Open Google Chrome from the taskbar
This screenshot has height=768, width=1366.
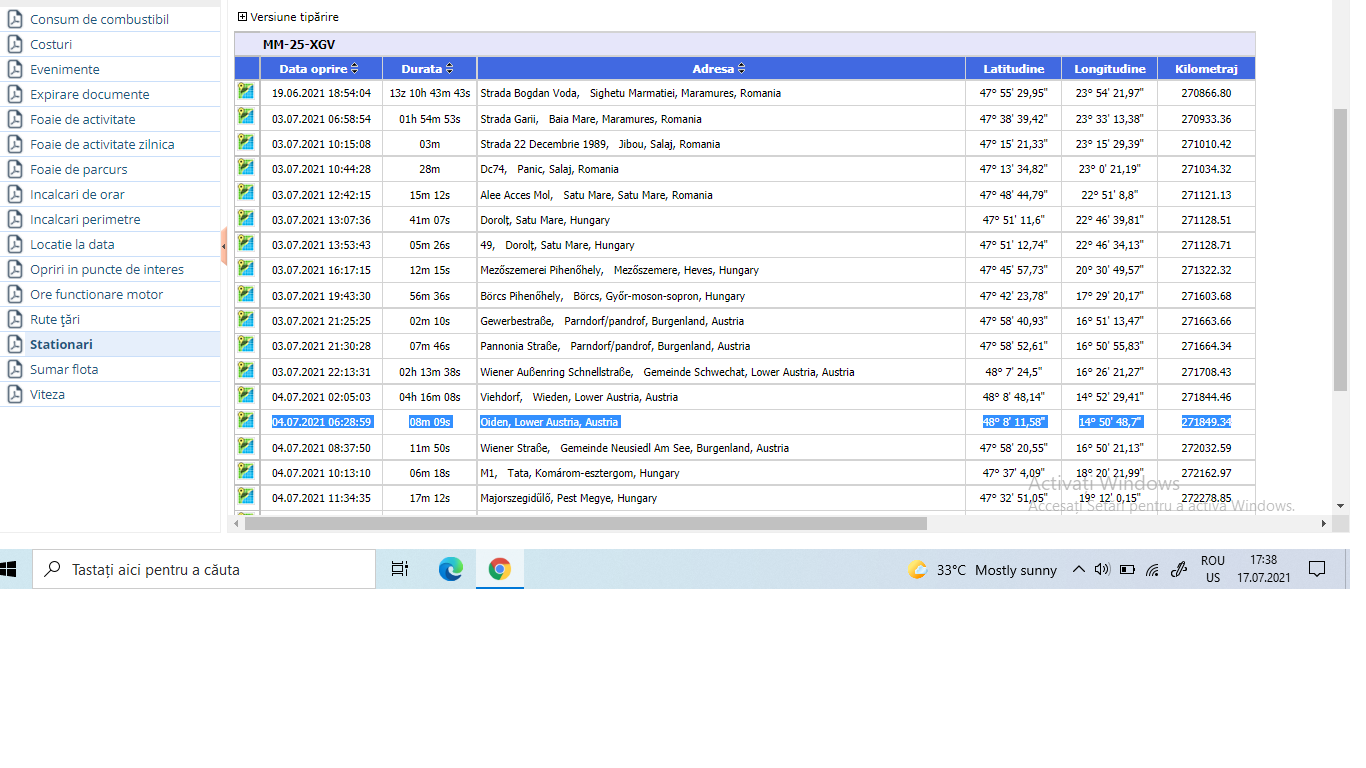(500, 569)
